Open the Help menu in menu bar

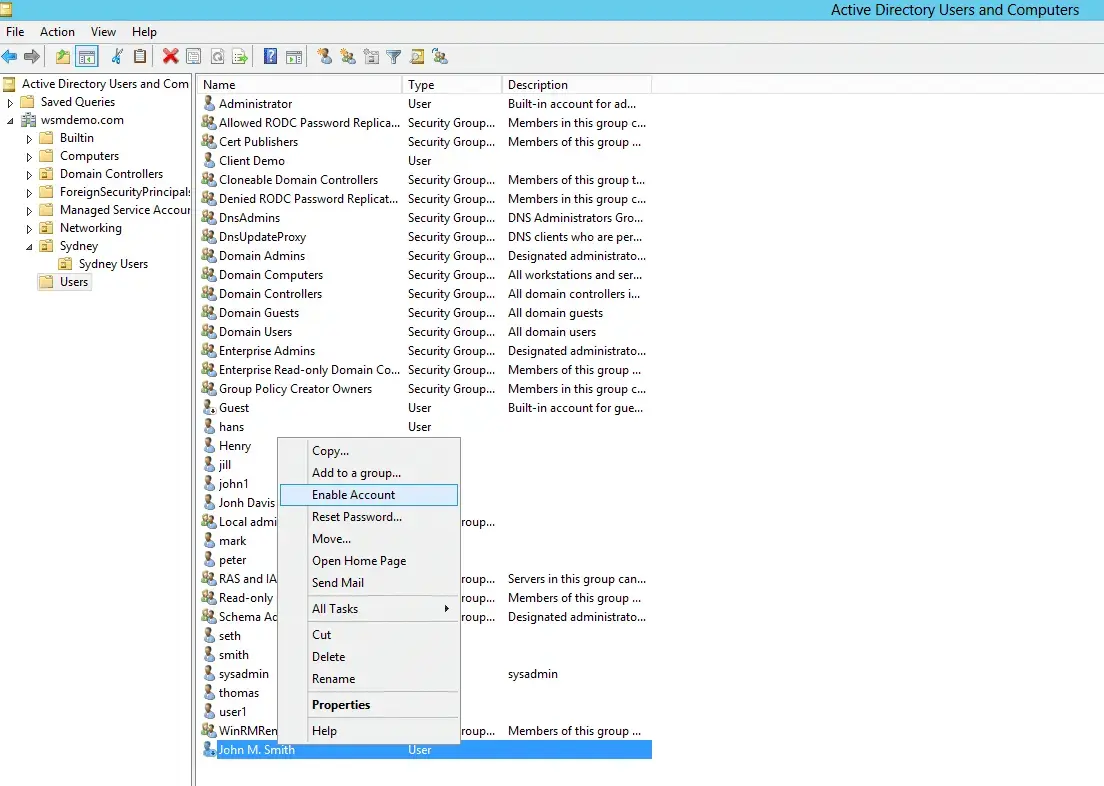pos(144,32)
